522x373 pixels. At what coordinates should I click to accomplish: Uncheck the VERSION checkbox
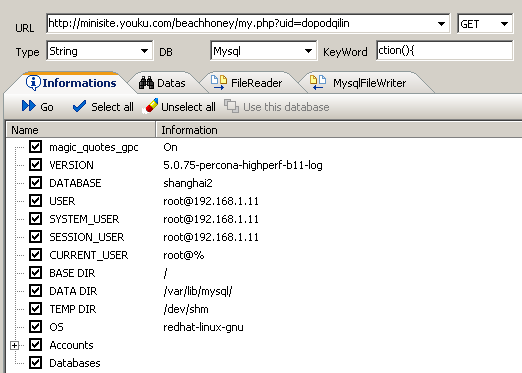pos(35,165)
